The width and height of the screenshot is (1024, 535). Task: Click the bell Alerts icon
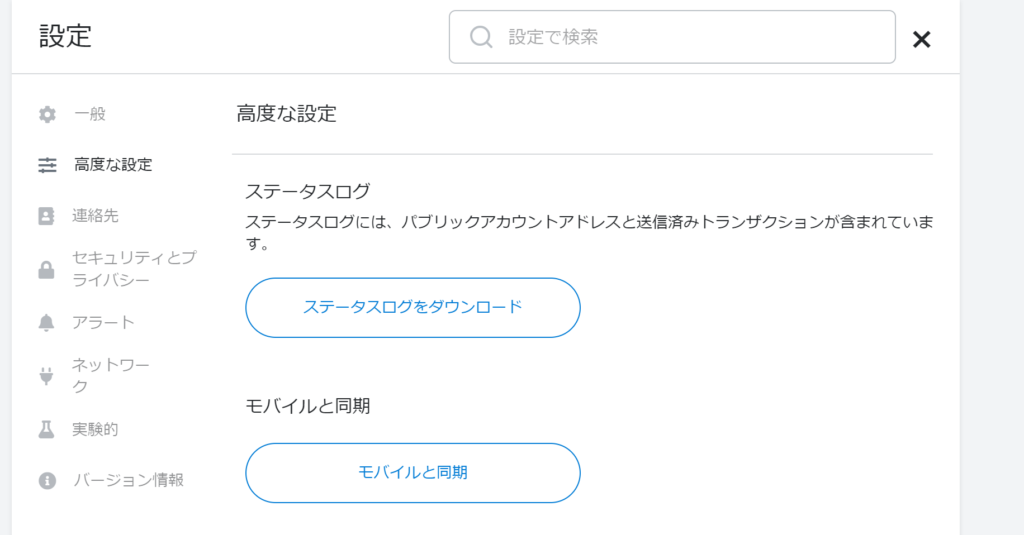[47, 322]
